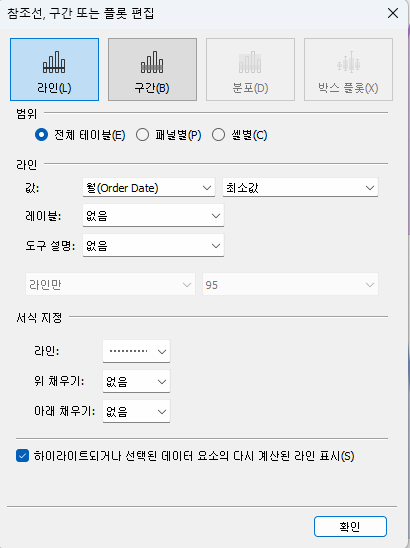This screenshot has width=410, height=548.
Task: Open the 아래 채우기 fill below dropdown
Action: (136, 411)
